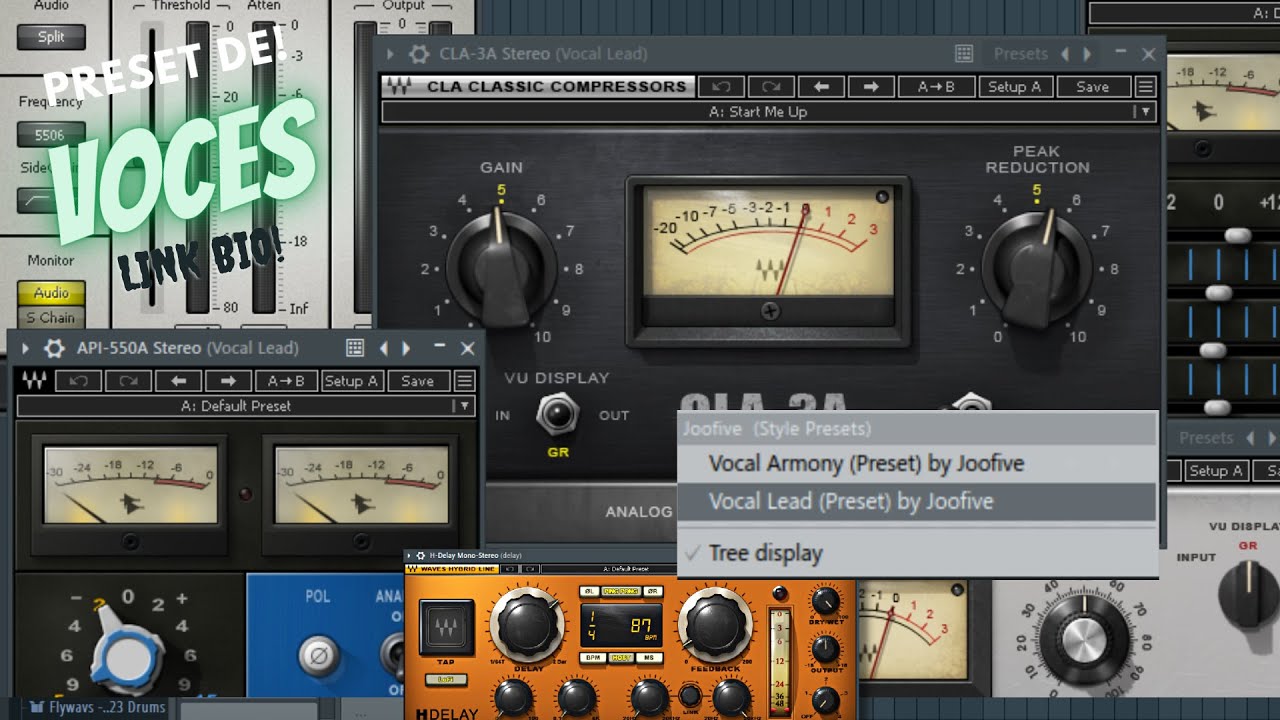The image size is (1280, 720).
Task: Enable H-Delay Ping Pong mode
Action: [621, 591]
